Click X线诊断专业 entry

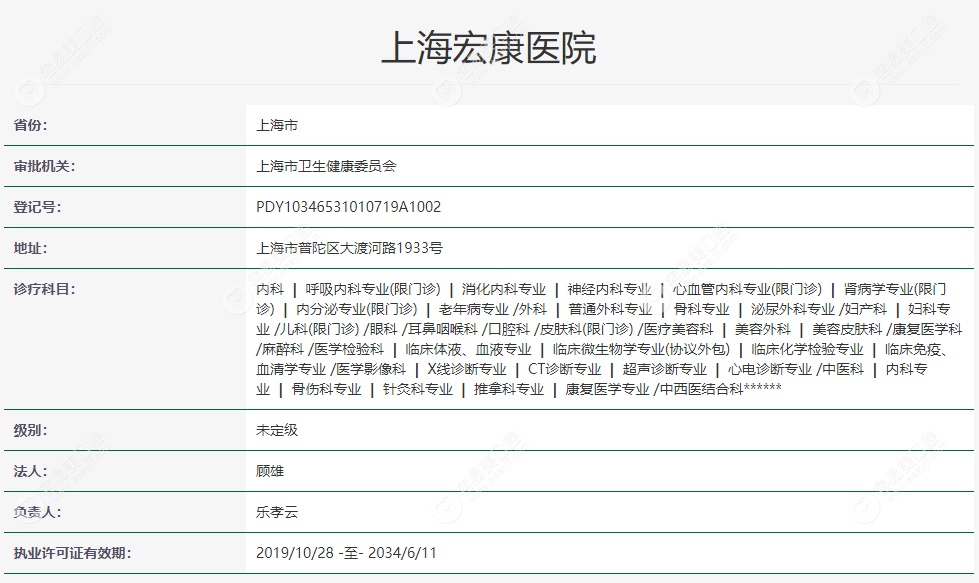(467, 369)
